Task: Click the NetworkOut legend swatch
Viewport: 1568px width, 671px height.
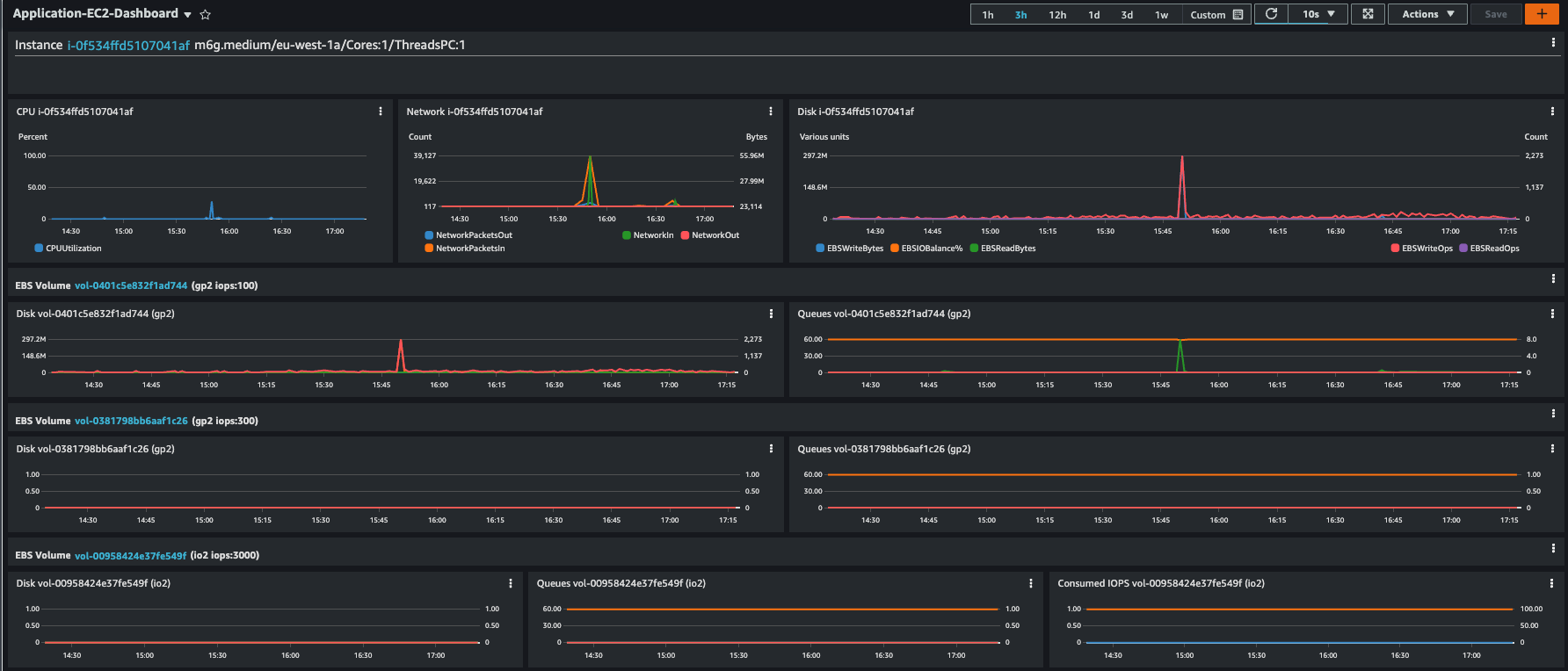Action: tap(685, 235)
